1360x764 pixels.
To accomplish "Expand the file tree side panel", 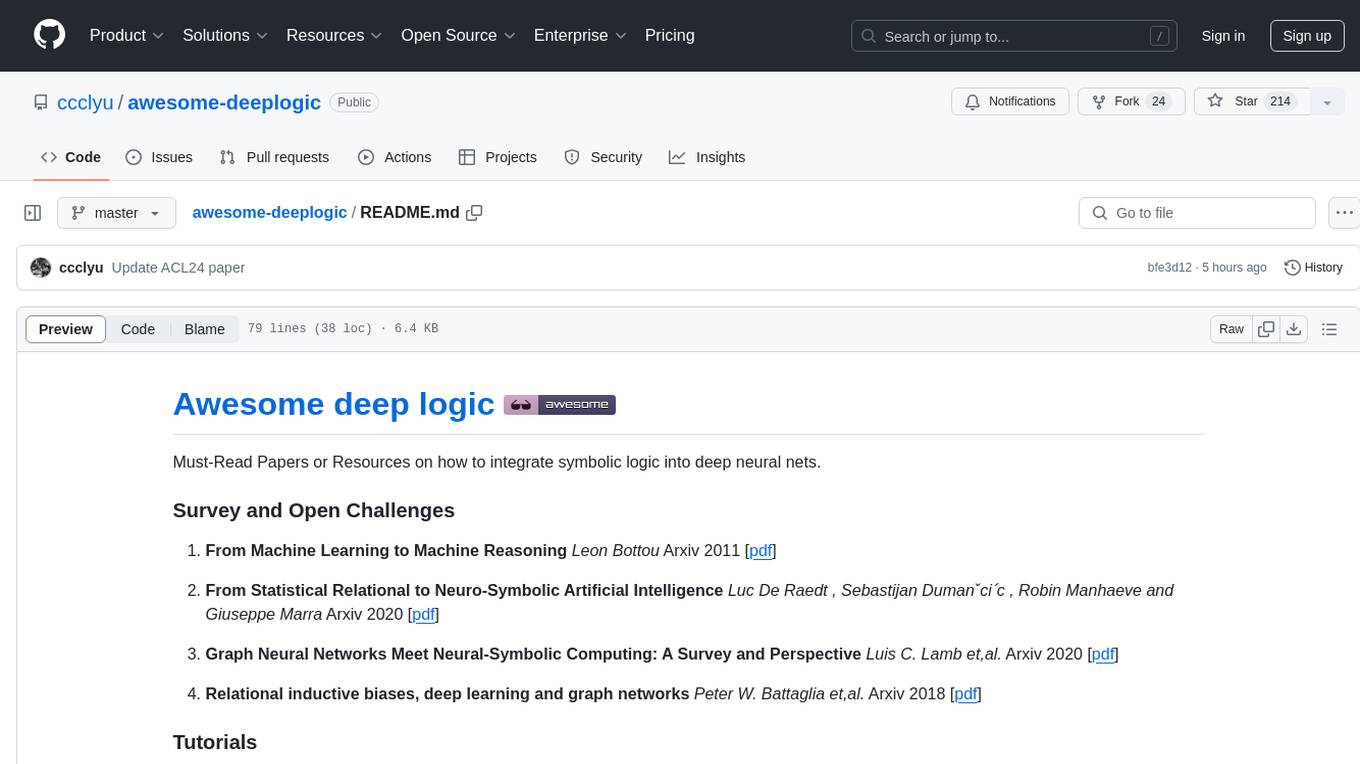I will (x=33, y=213).
